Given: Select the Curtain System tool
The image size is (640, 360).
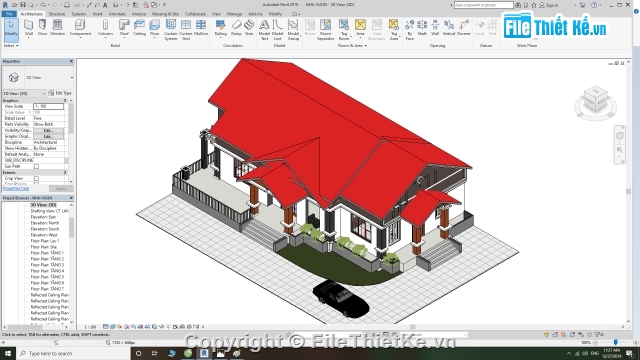Looking at the screenshot, I should pos(171,29).
